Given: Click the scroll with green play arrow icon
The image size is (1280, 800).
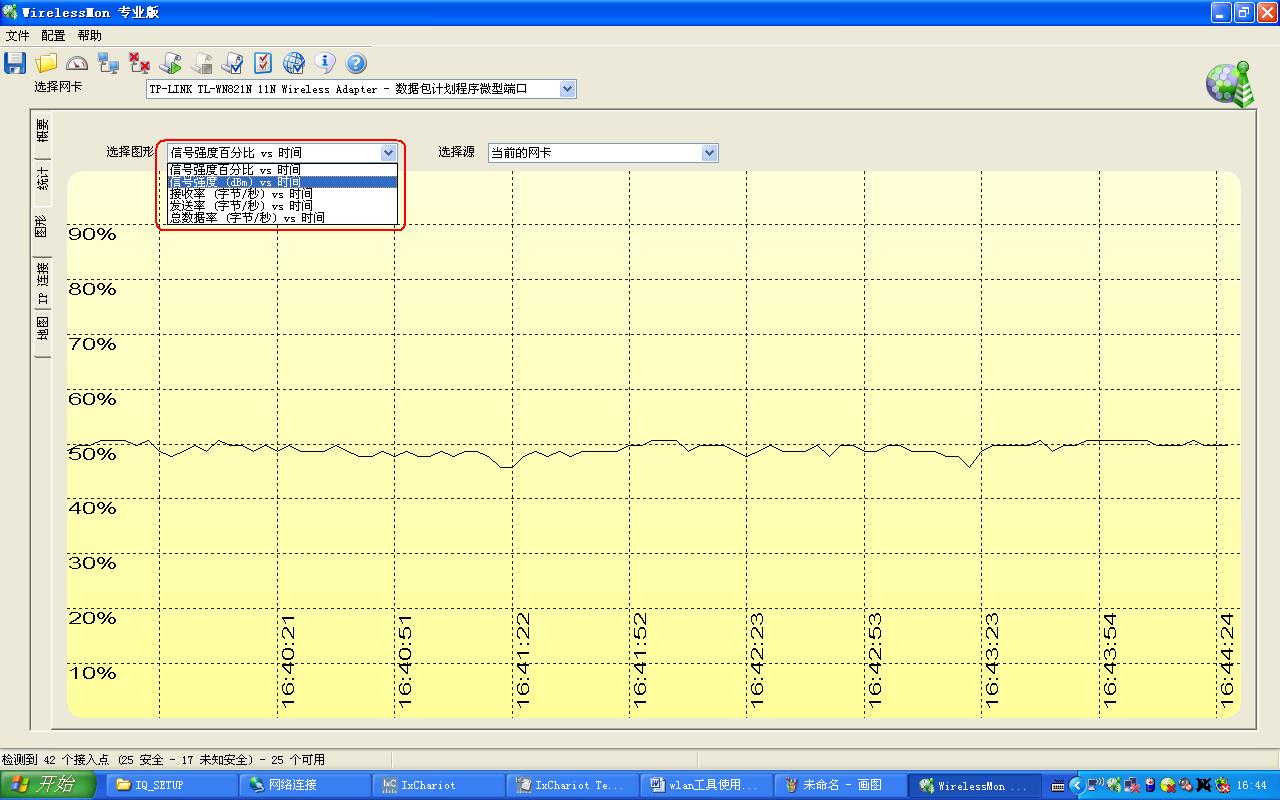Looking at the screenshot, I should point(170,63).
